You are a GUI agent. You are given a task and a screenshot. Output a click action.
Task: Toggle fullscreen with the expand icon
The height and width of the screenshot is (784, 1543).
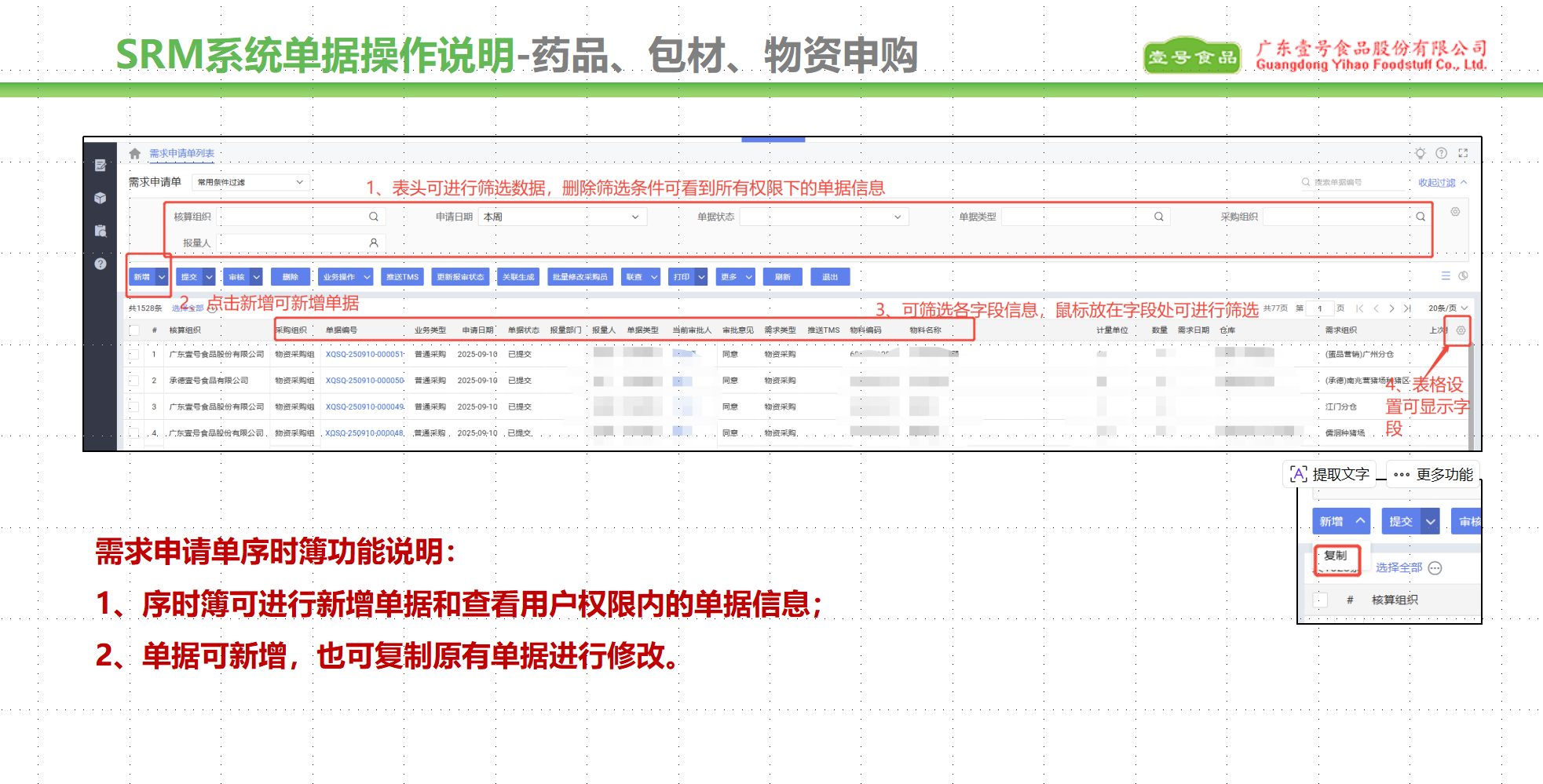tap(1463, 153)
